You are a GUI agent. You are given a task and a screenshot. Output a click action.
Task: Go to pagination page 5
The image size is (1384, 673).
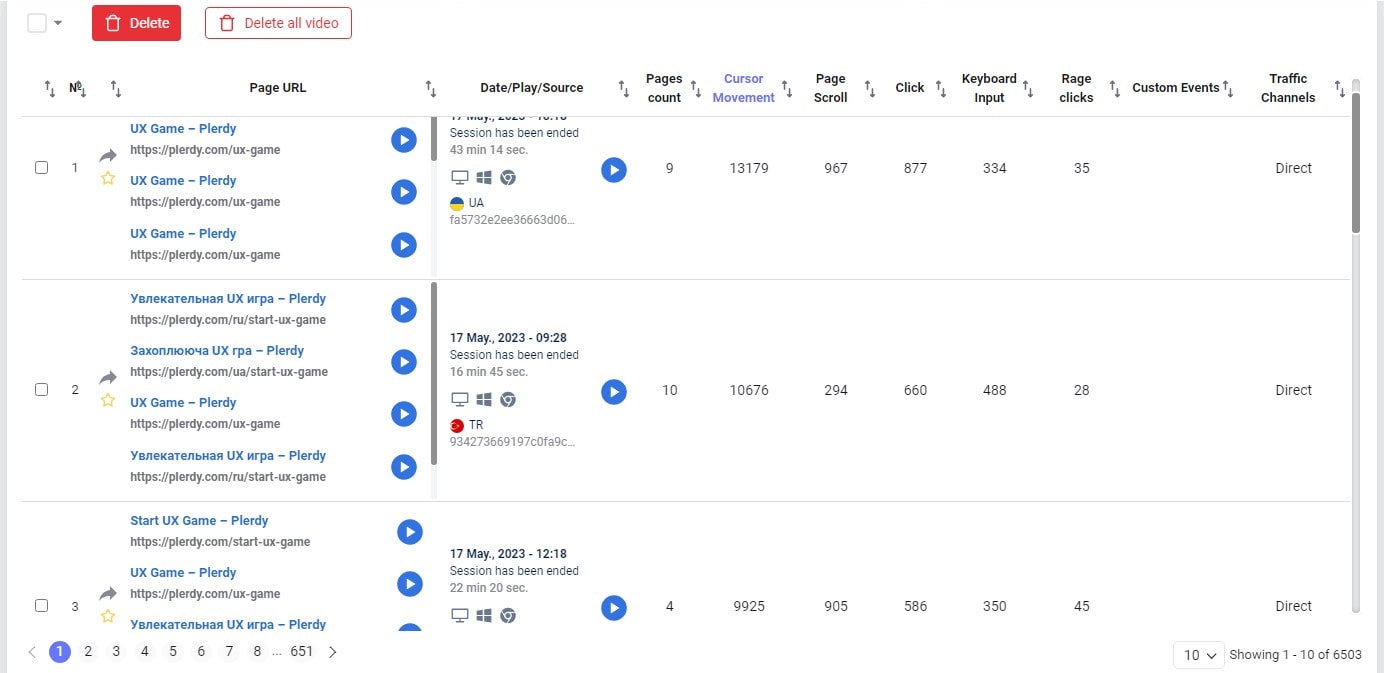tap(173, 652)
